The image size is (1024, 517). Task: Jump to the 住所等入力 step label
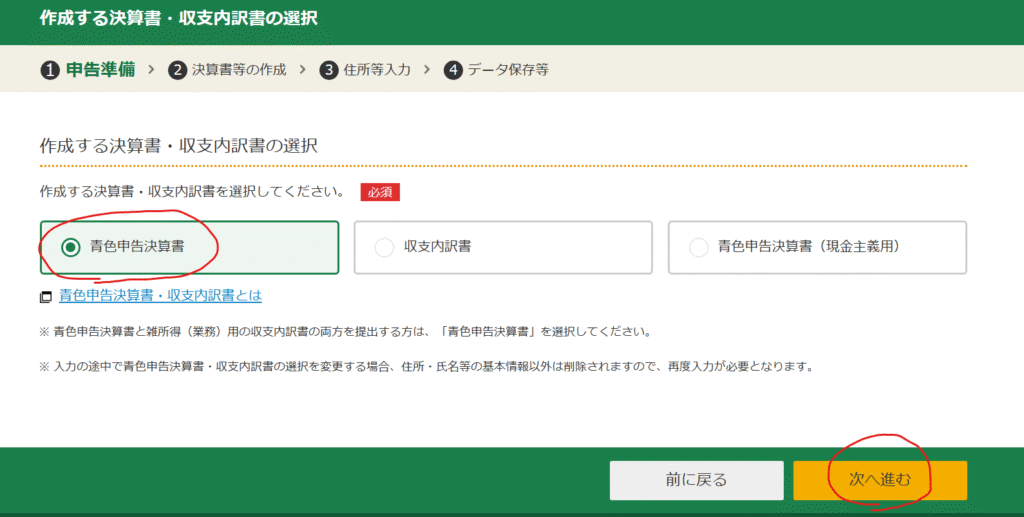378,70
